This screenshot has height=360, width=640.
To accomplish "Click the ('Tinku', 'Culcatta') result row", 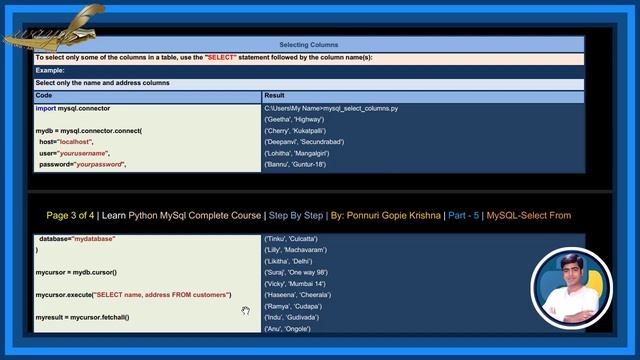I will 291,239.
